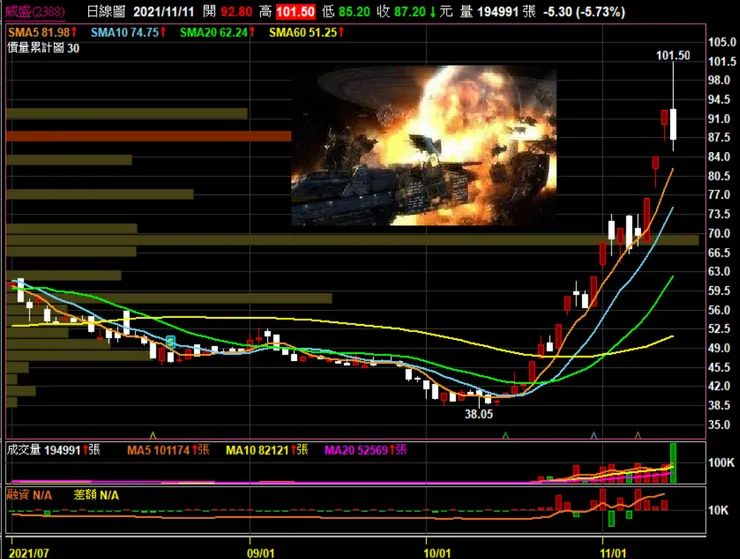Click the explosion image overlay on the chart
This screenshot has height=559, width=740.
pyautogui.click(x=423, y=145)
